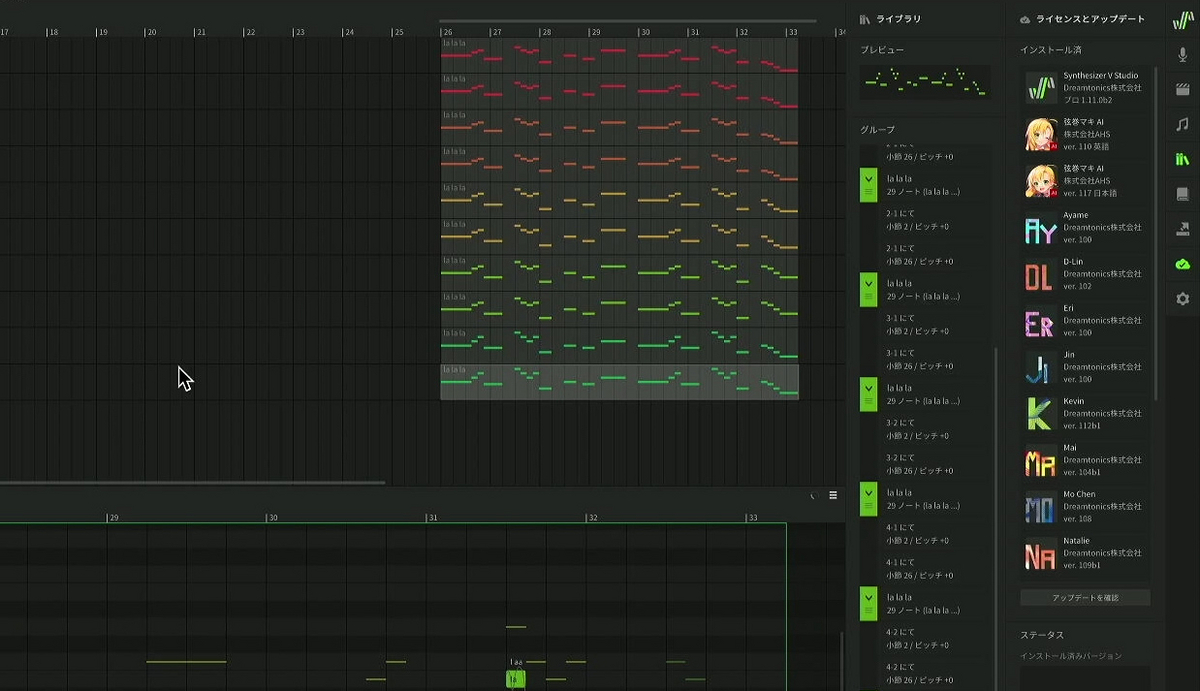Select the green selected note in piano roll
This screenshot has height=691, width=1200.
click(515, 679)
